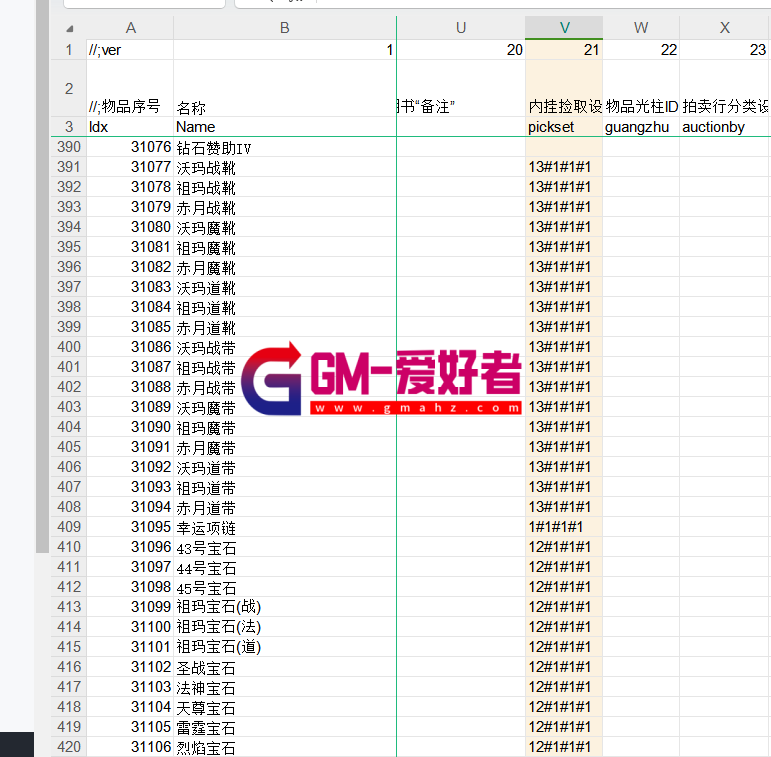Click the '物品光柱ID' cell
Screen dimensions: 771x757
click(x=641, y=88)
